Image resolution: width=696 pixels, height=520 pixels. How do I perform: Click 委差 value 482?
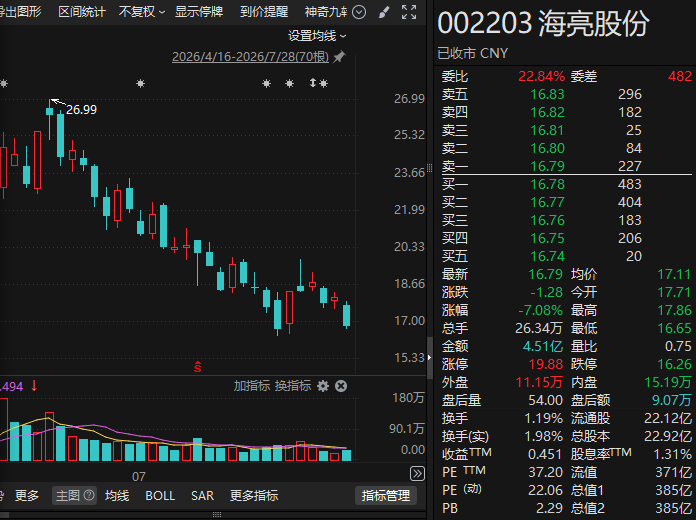click(x=680, y=76)
